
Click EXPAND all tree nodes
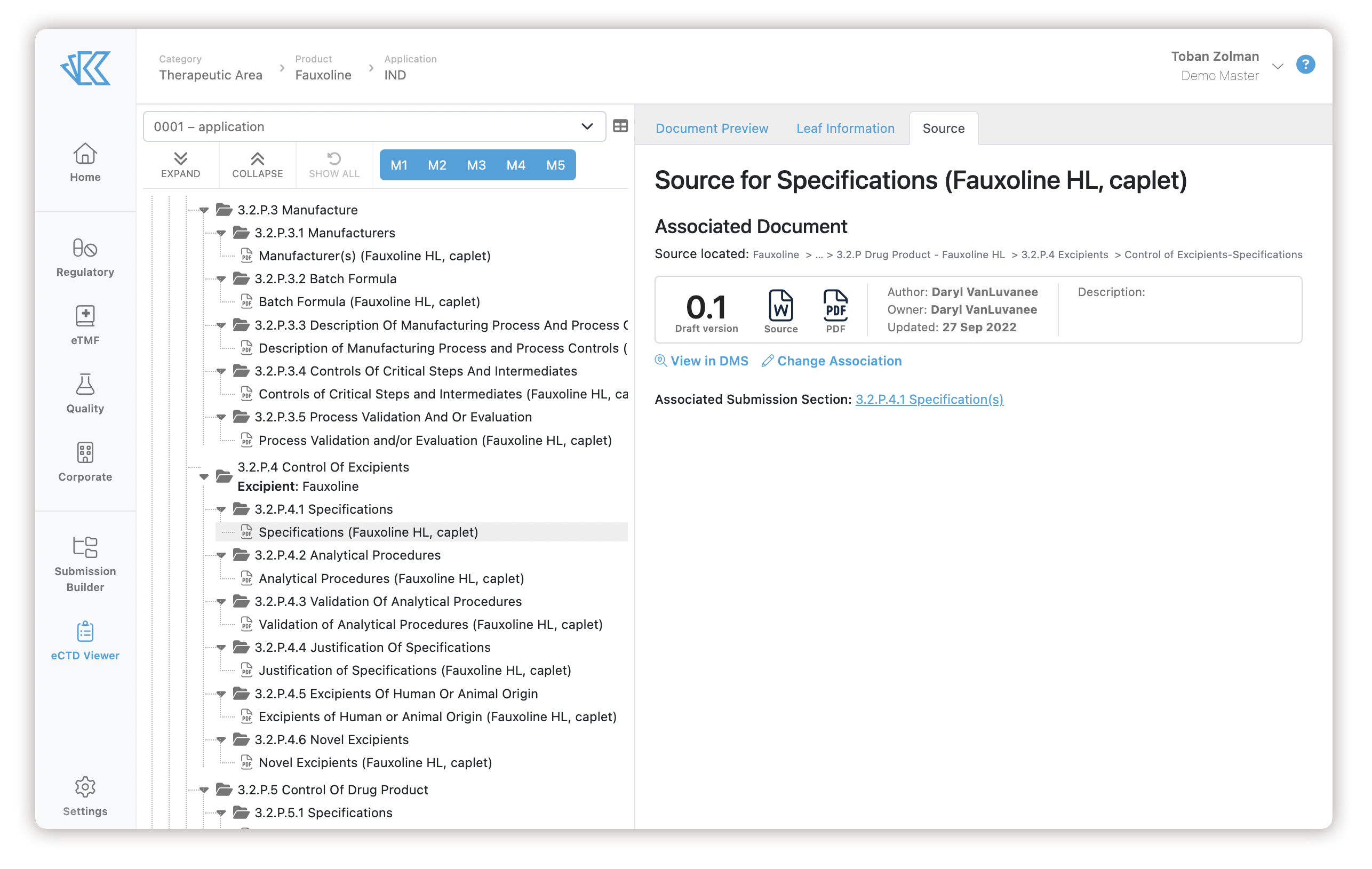(181, 165)
